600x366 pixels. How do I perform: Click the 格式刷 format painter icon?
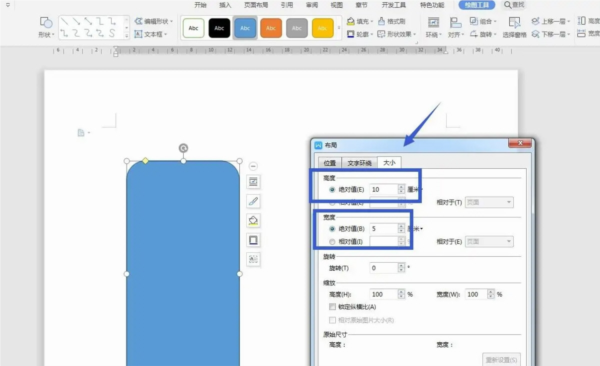click(x=382, y=21)
